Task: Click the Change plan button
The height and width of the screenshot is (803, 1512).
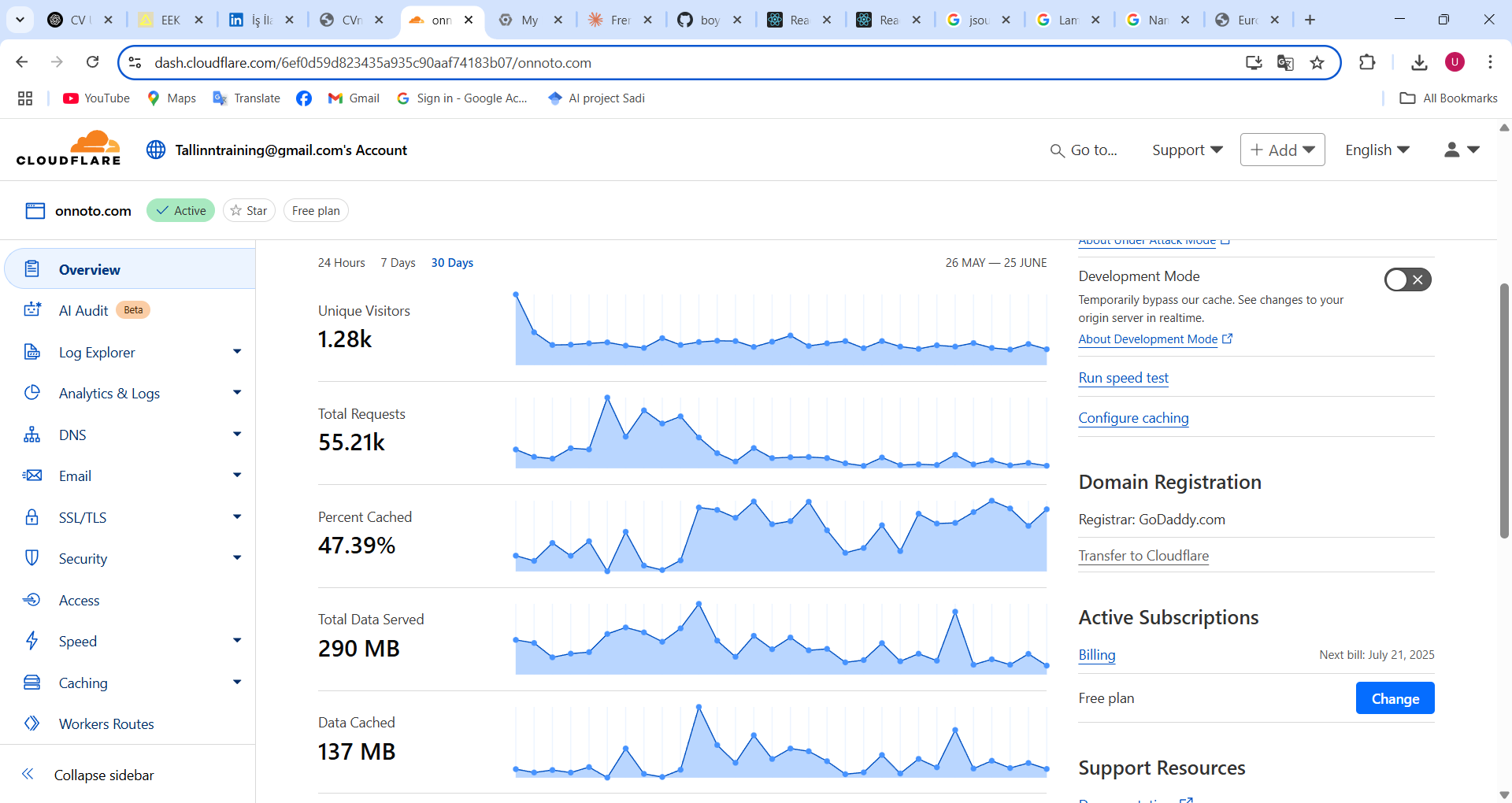Action: (x=1395, y=698)
